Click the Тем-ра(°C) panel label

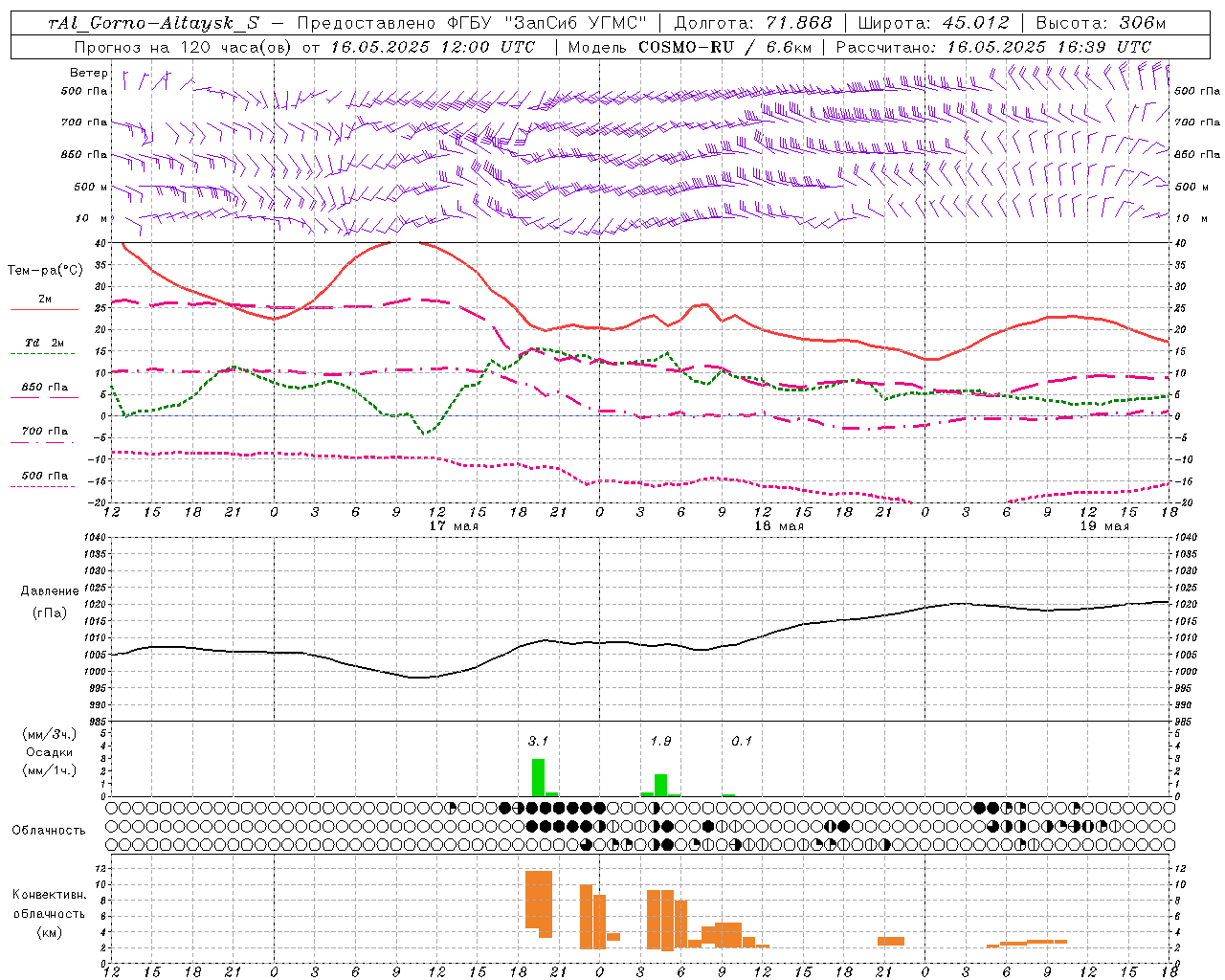click(x=45, y=271)
